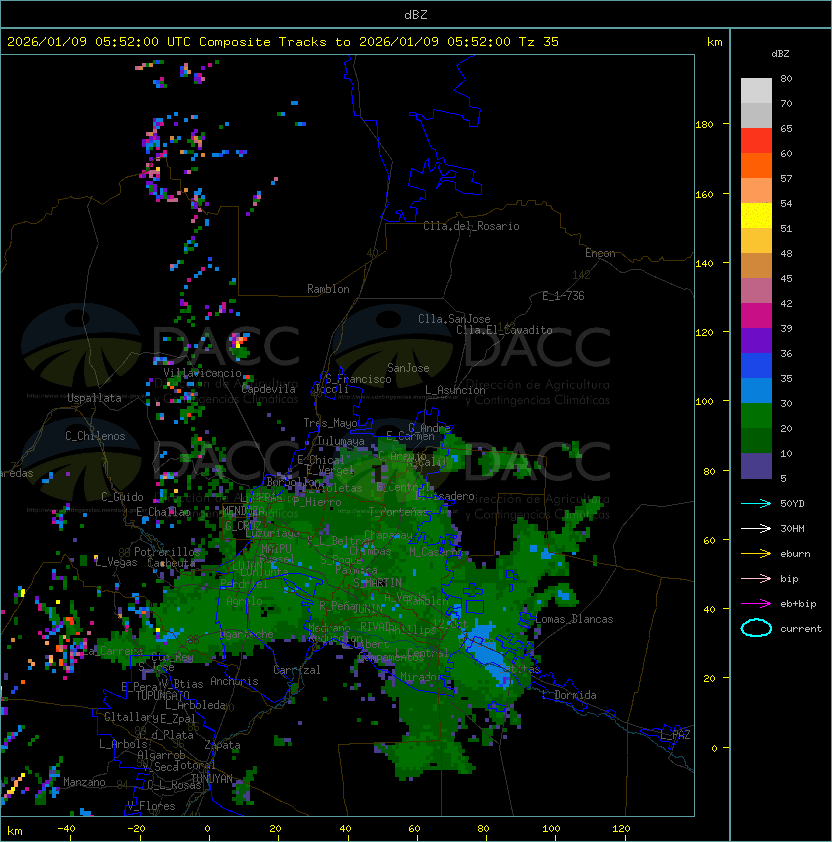This screenshot has width=832, height=842.
Task: Click the eb+bip magenta arrow legend icon
Action: click(x=756, y=604)
